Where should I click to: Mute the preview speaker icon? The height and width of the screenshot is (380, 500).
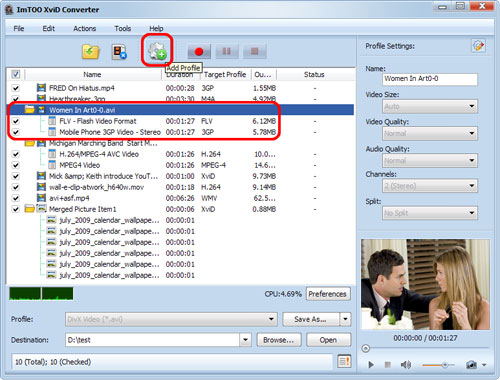point(405,365)
